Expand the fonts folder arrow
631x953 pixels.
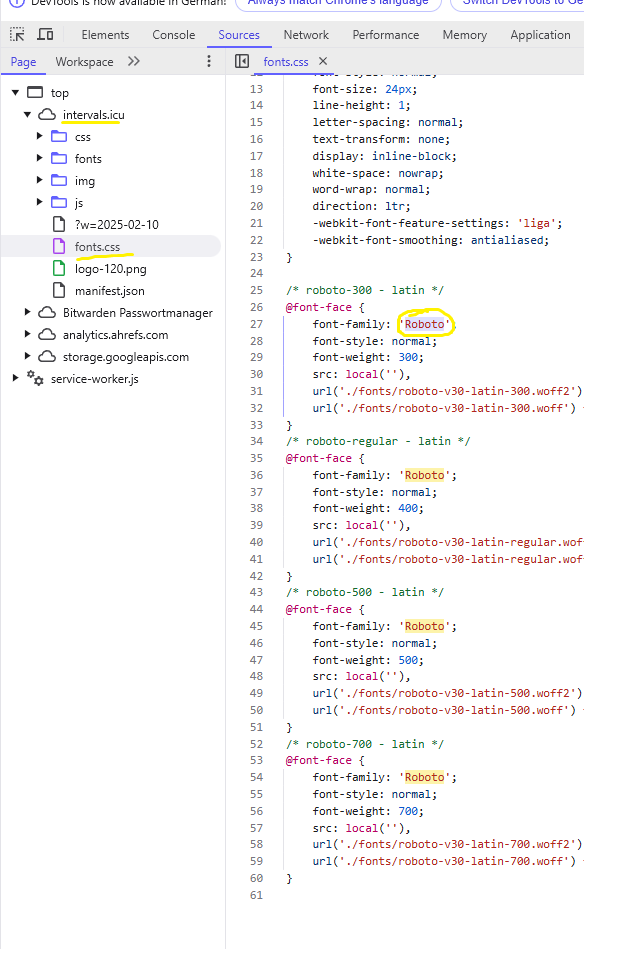coord(40,159)
